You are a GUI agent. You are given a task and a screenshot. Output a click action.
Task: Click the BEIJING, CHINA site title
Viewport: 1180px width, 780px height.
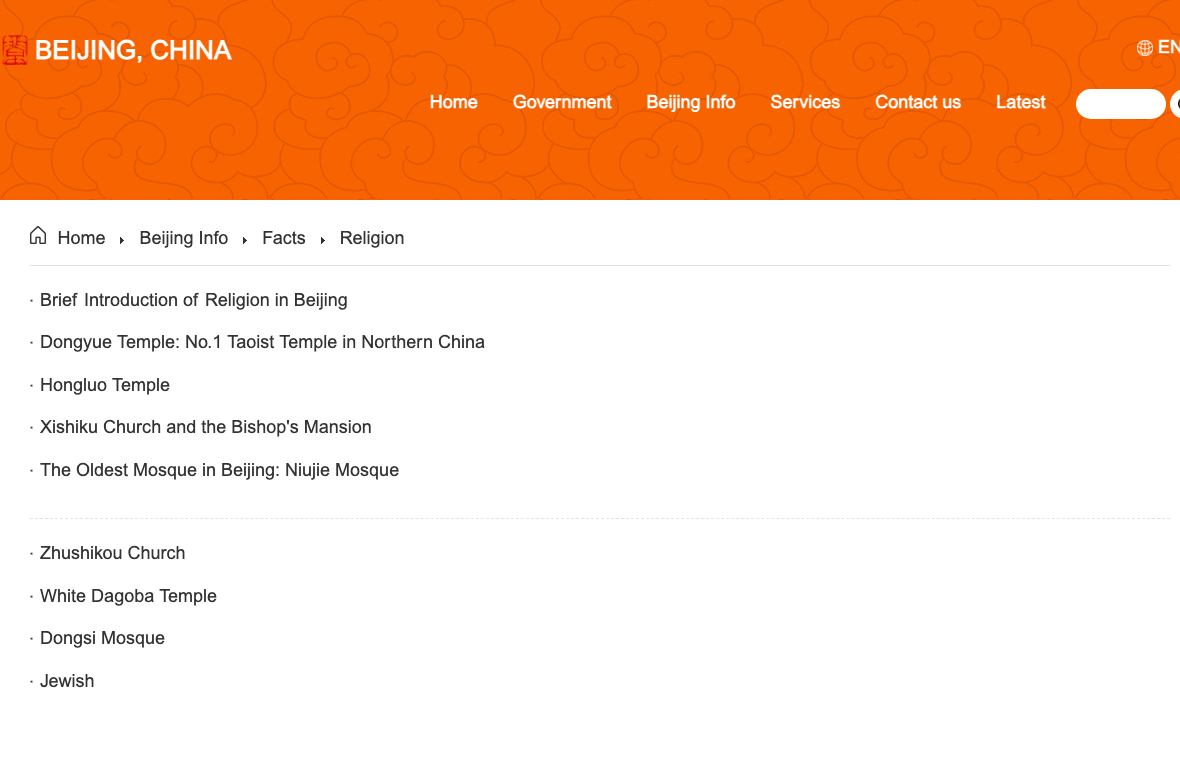tap(133, 50)
